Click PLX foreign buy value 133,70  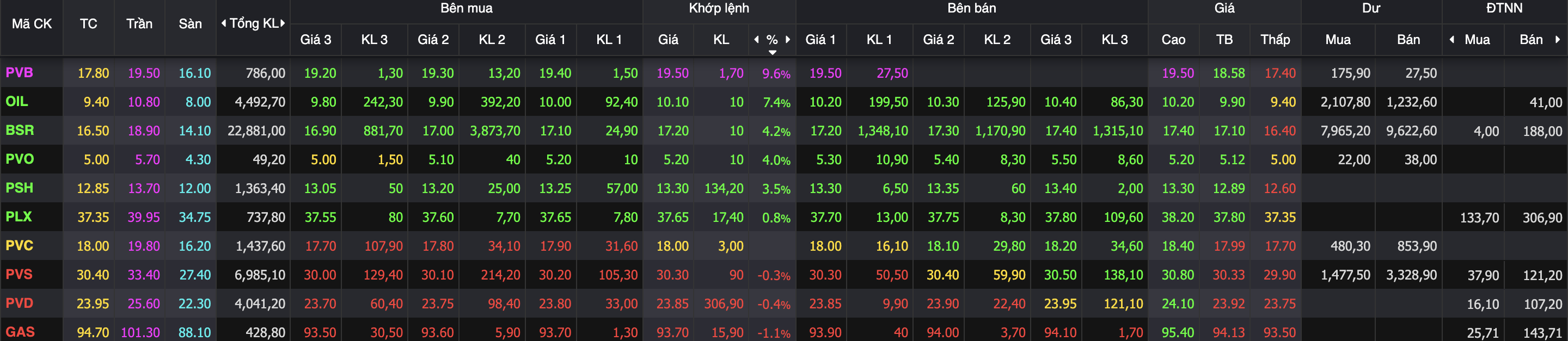1479,218
